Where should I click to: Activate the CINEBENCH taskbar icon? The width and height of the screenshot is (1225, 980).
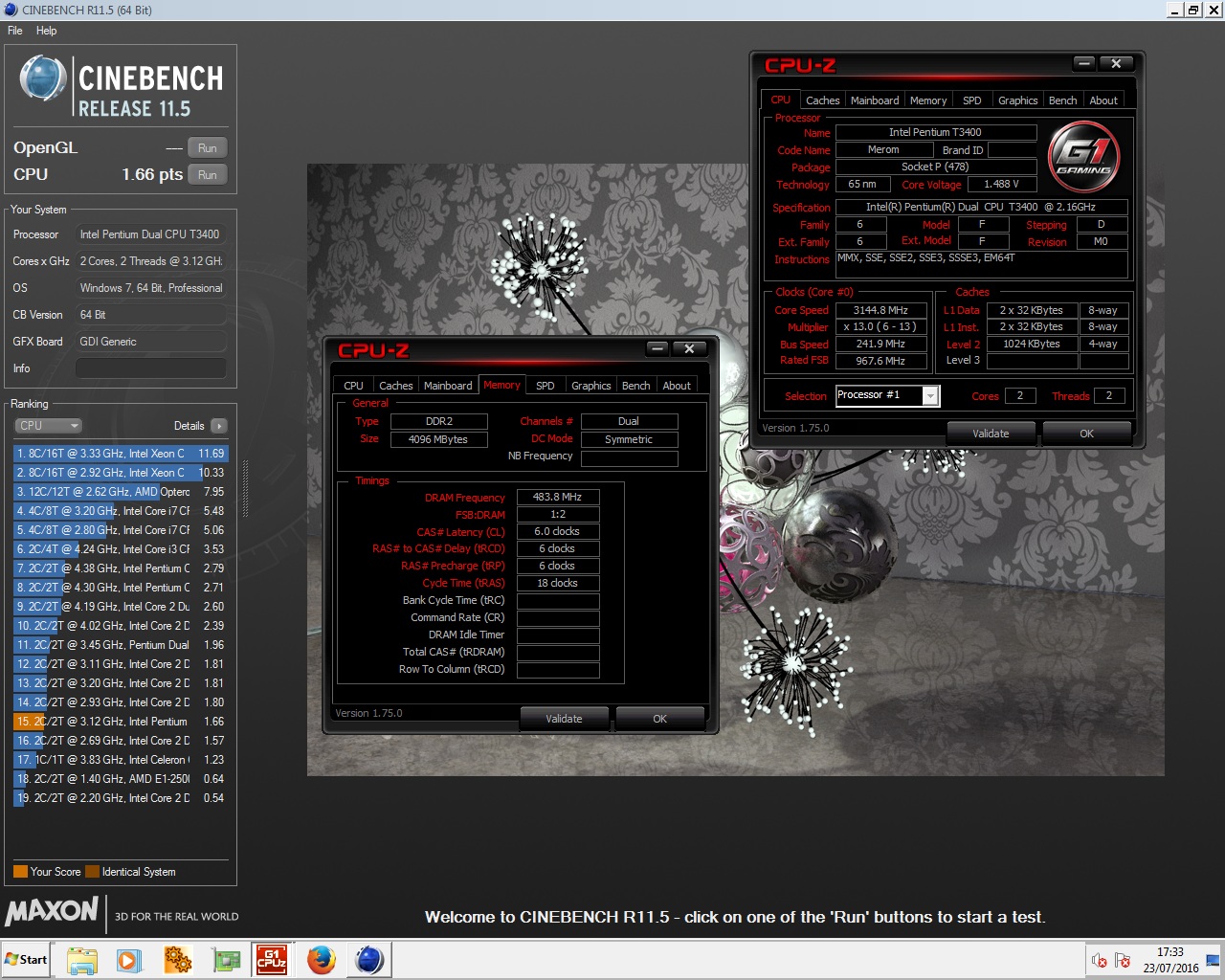click(x=369, y=959)
